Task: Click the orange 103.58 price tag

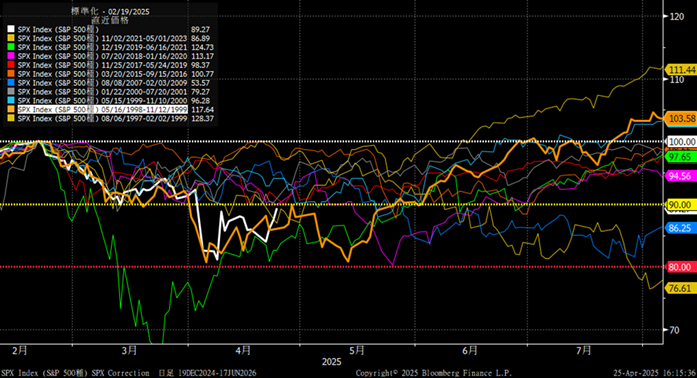Action: click(x=682, y=118)
